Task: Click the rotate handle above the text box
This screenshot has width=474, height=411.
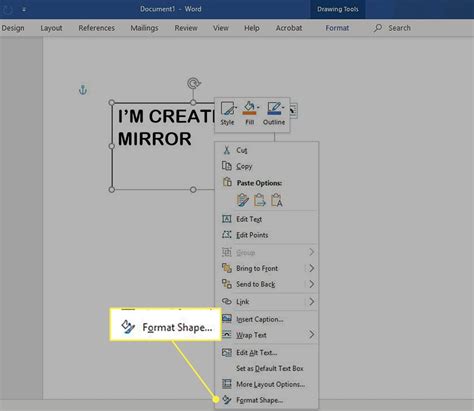Action: (193, 83)
